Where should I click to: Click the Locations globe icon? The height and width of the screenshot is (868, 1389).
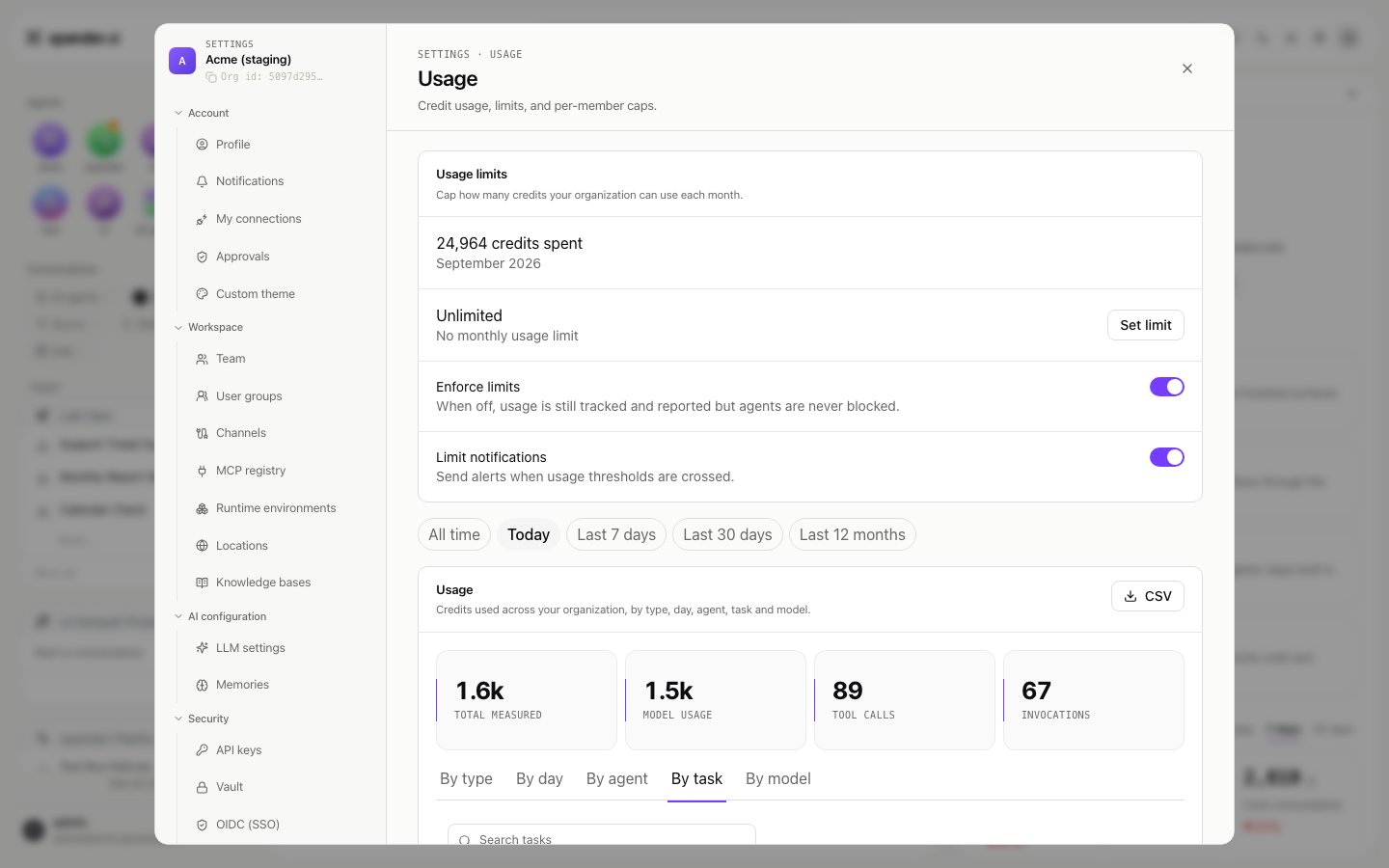202,546
